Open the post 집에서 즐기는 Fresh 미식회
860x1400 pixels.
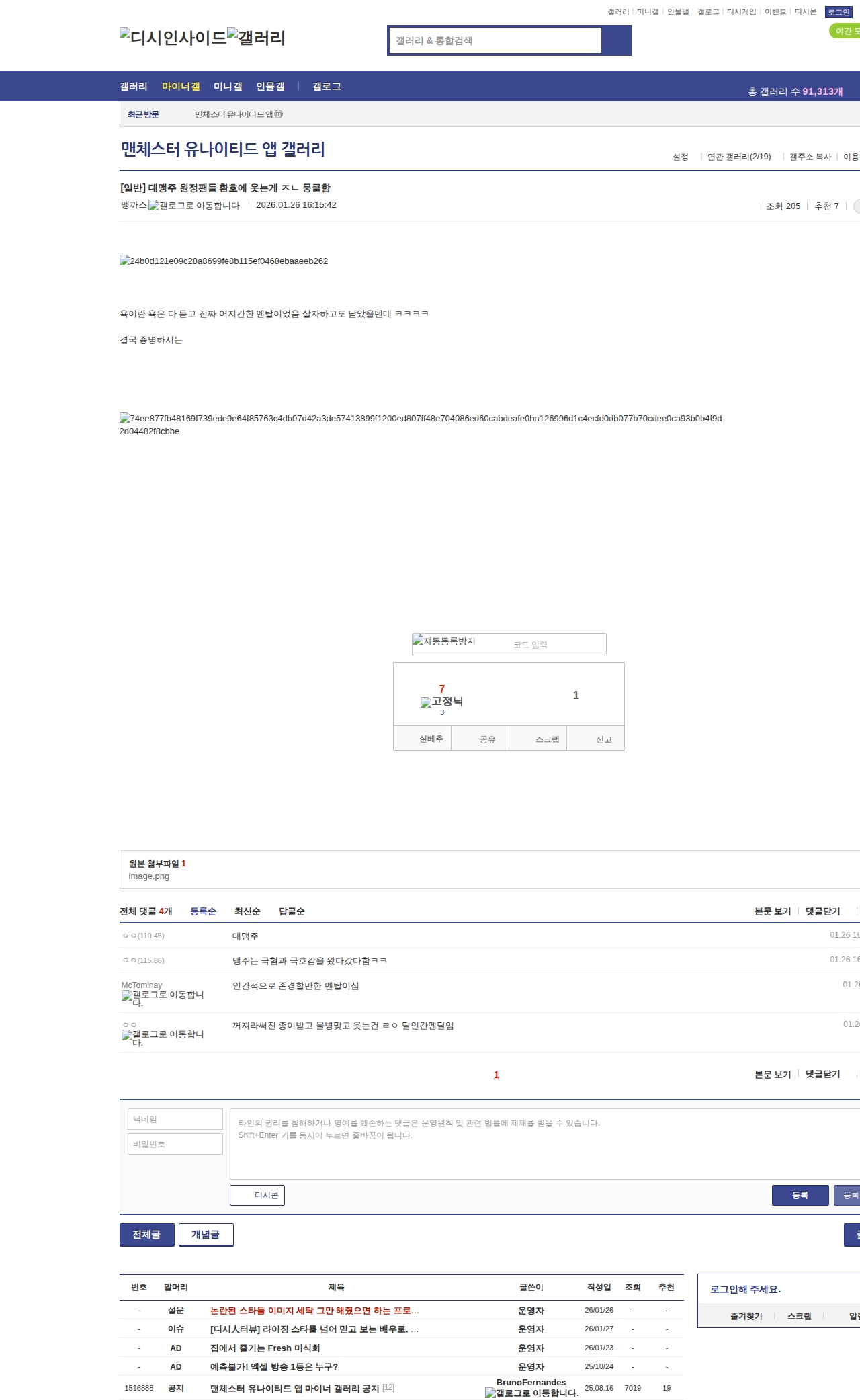tap(265, 1348)
